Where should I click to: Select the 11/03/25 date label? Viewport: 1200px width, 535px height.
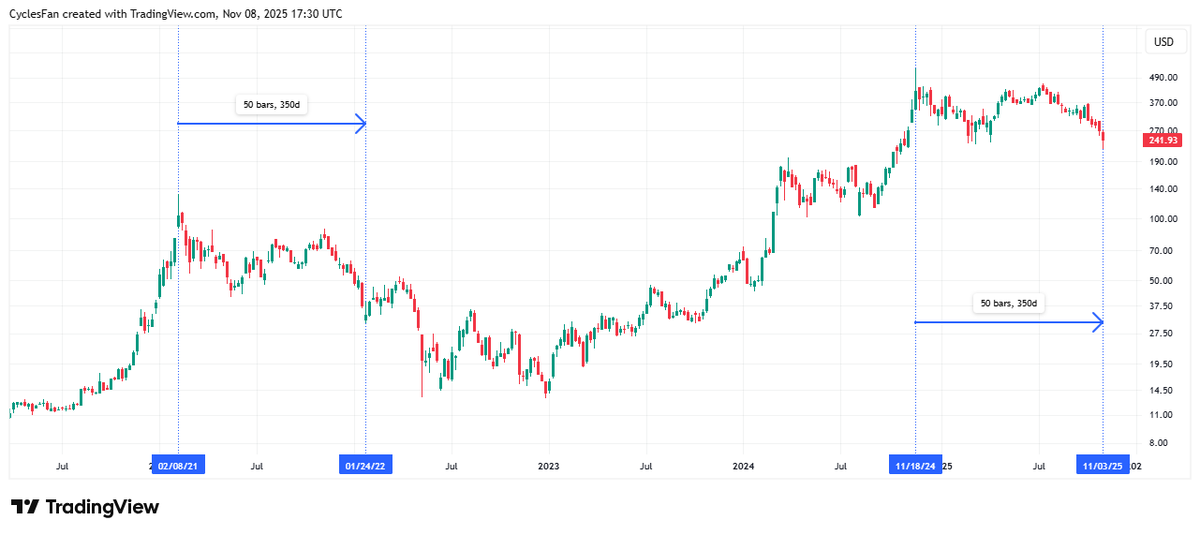(1102, 466)
